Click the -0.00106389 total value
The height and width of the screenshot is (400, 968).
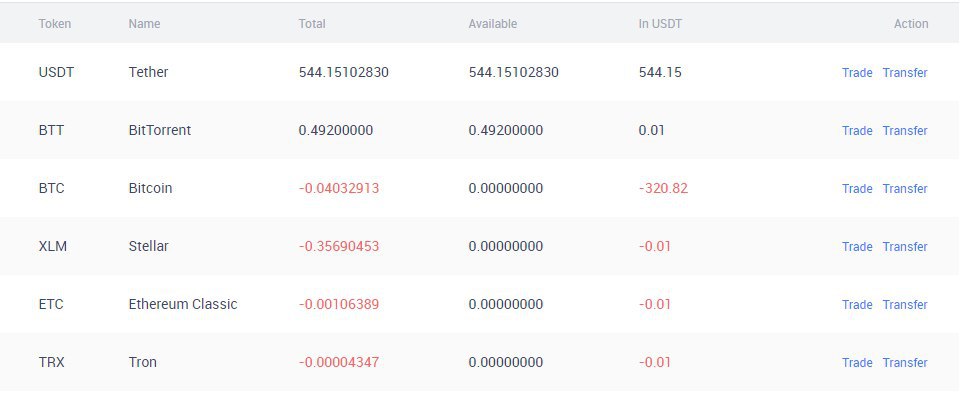click(x=339, y=304)
